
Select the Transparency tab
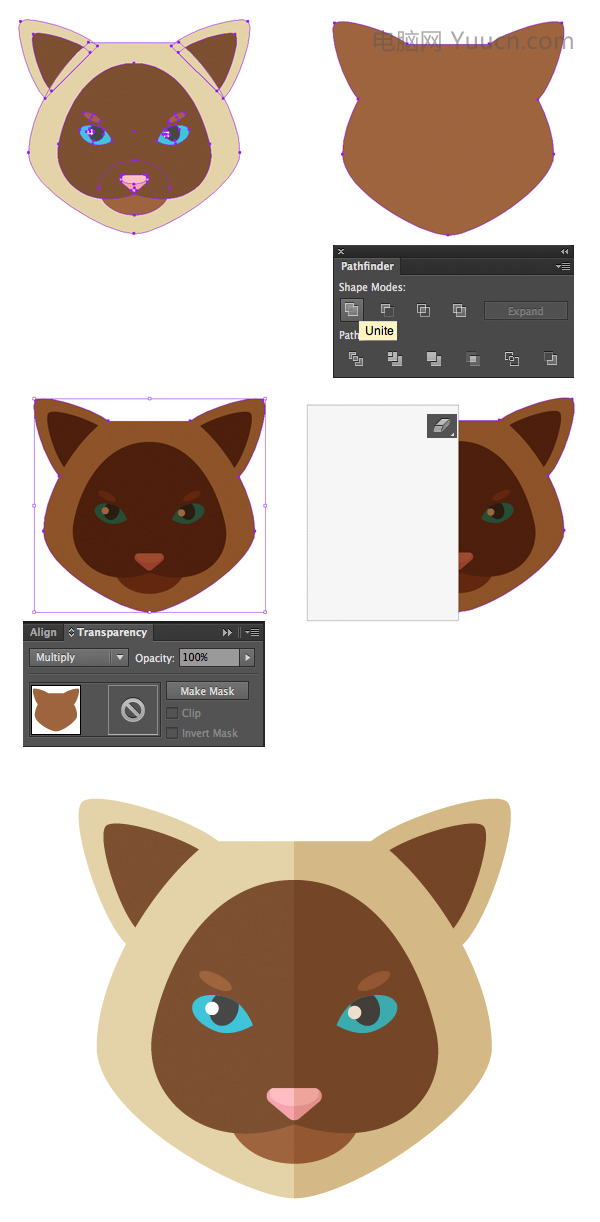coord(111,632)
